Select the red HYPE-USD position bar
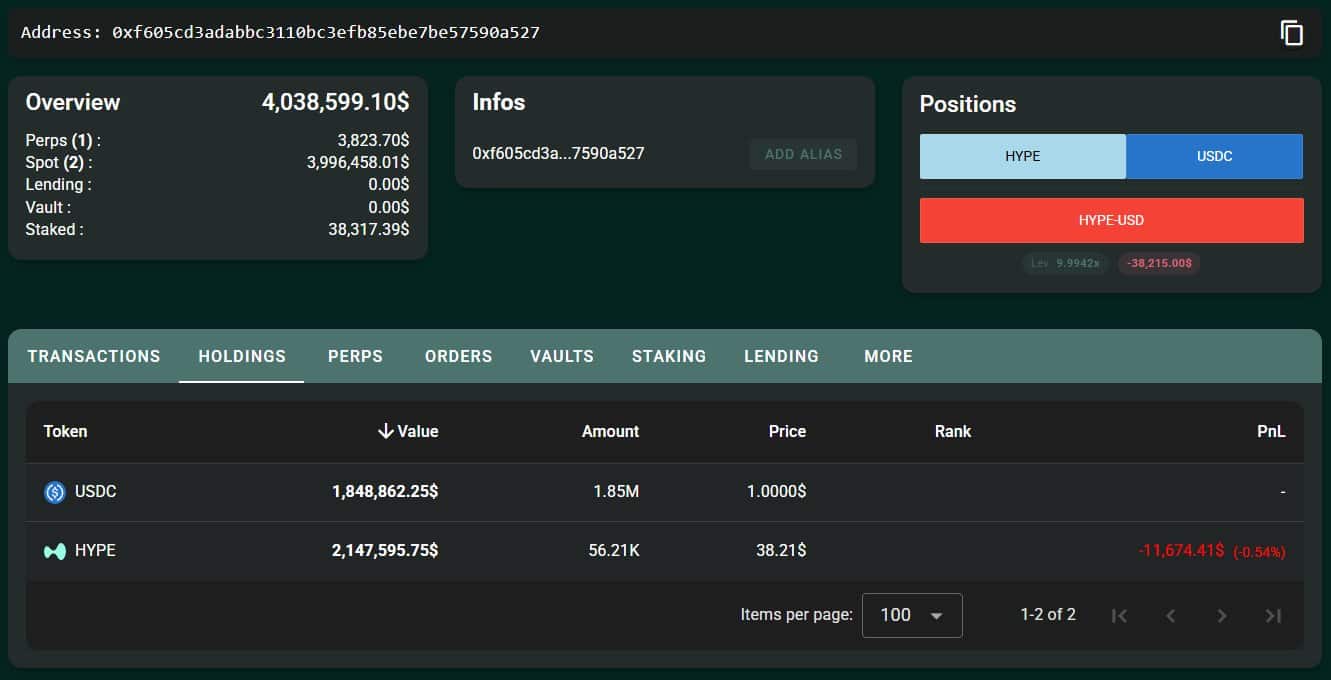The width and height of the screenshot is (1331, 680). click(x=1111, y=220)
